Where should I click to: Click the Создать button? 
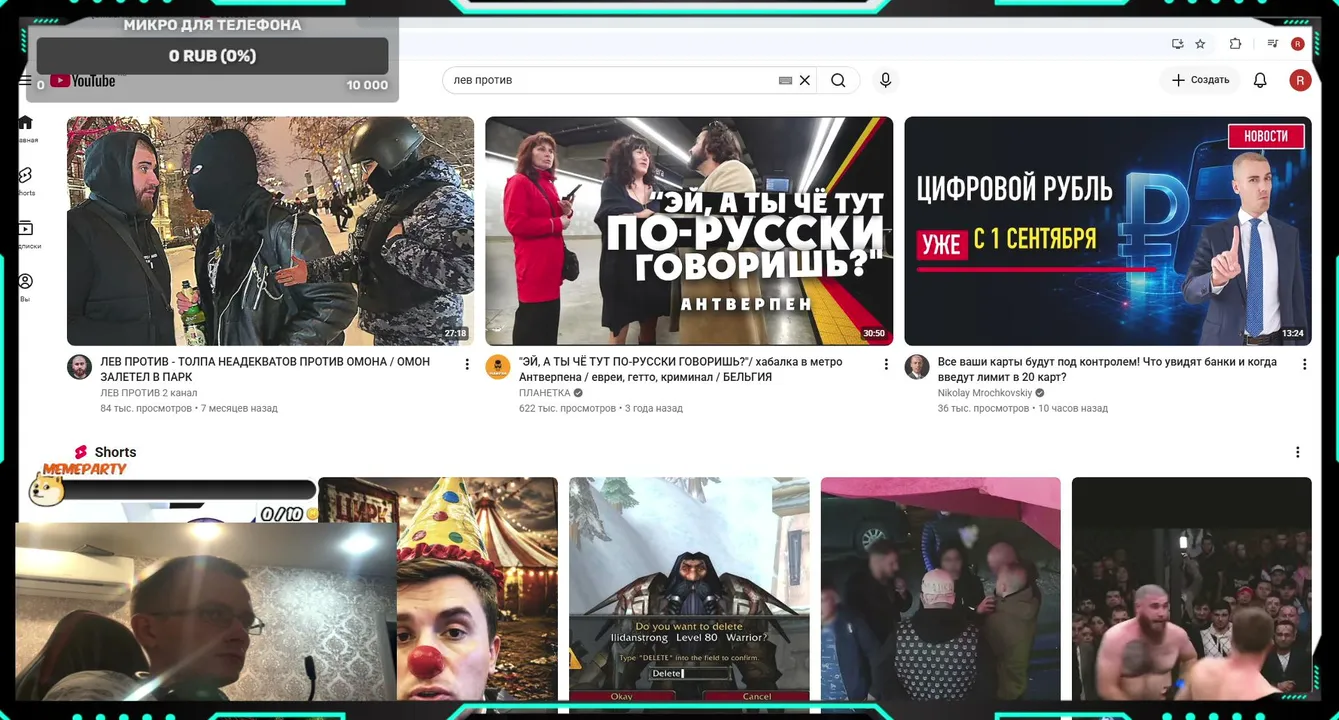coord(1200,80)
